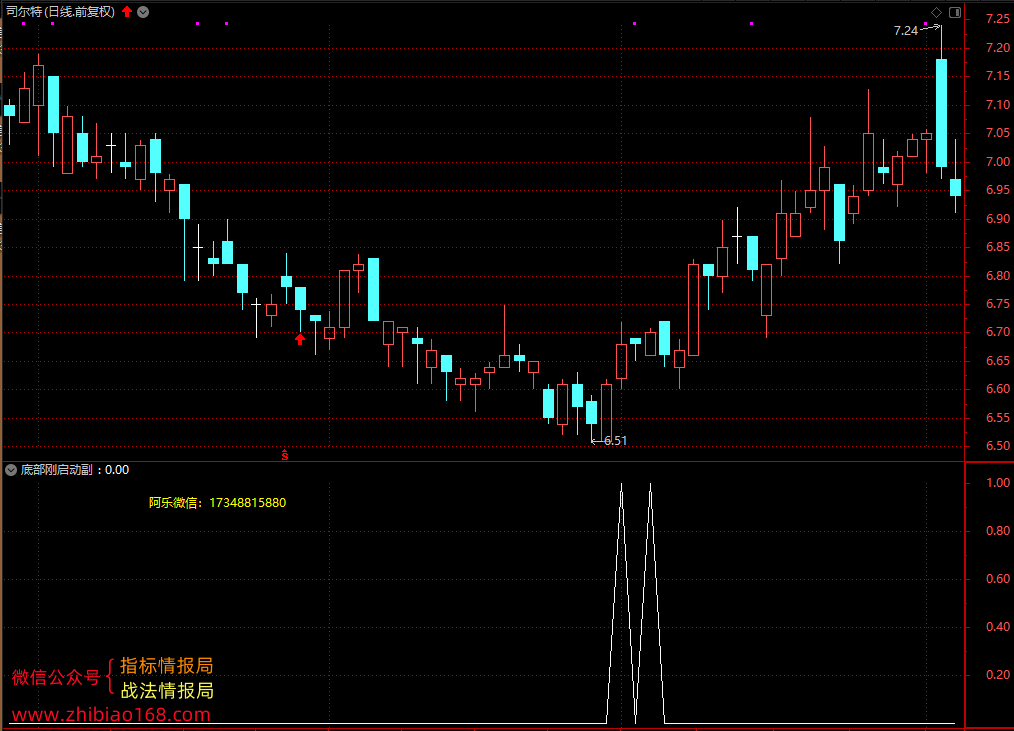The height and width of the screenshot is (731, 1014).
Task: Click the 7.24 high price label
Action: 905,30
